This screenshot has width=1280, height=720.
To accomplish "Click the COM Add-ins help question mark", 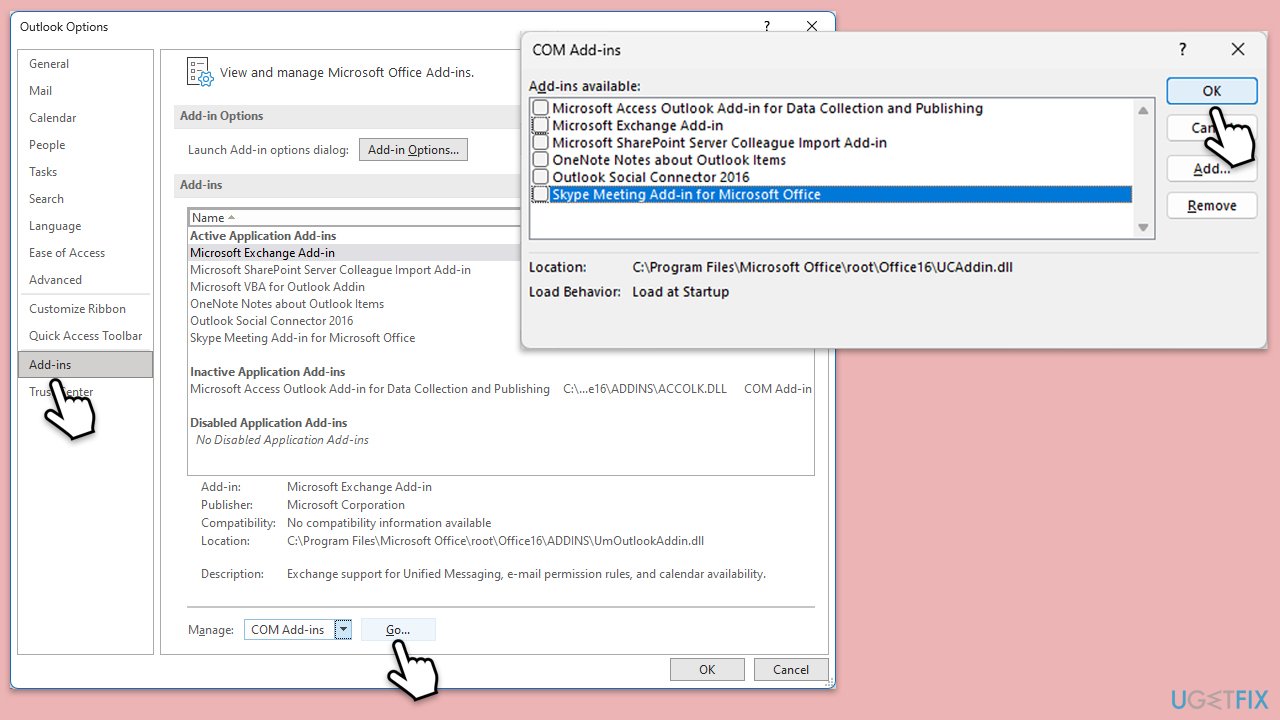I will (1183, 49).
